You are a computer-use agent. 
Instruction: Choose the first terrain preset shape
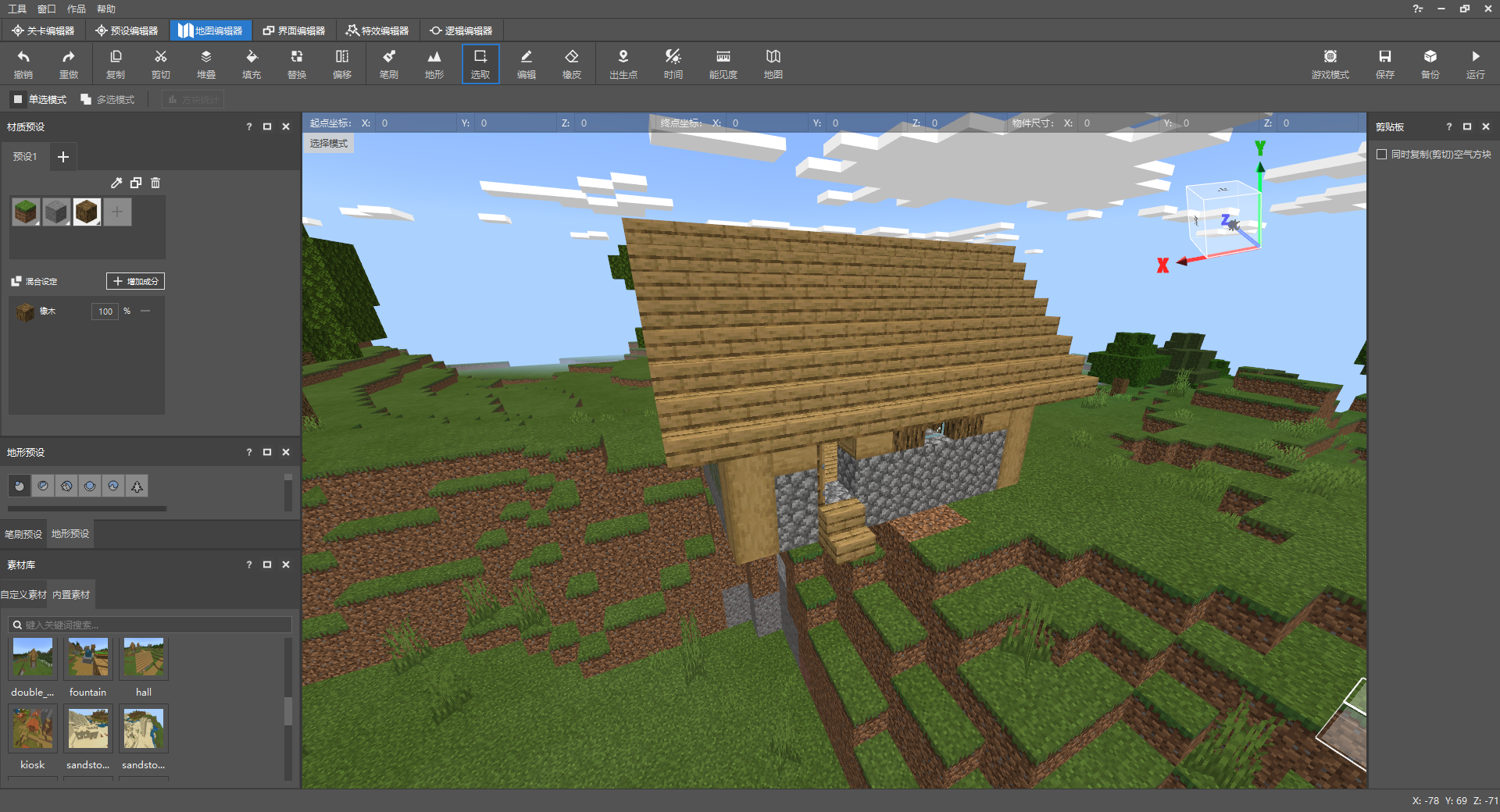coord(20,486)
